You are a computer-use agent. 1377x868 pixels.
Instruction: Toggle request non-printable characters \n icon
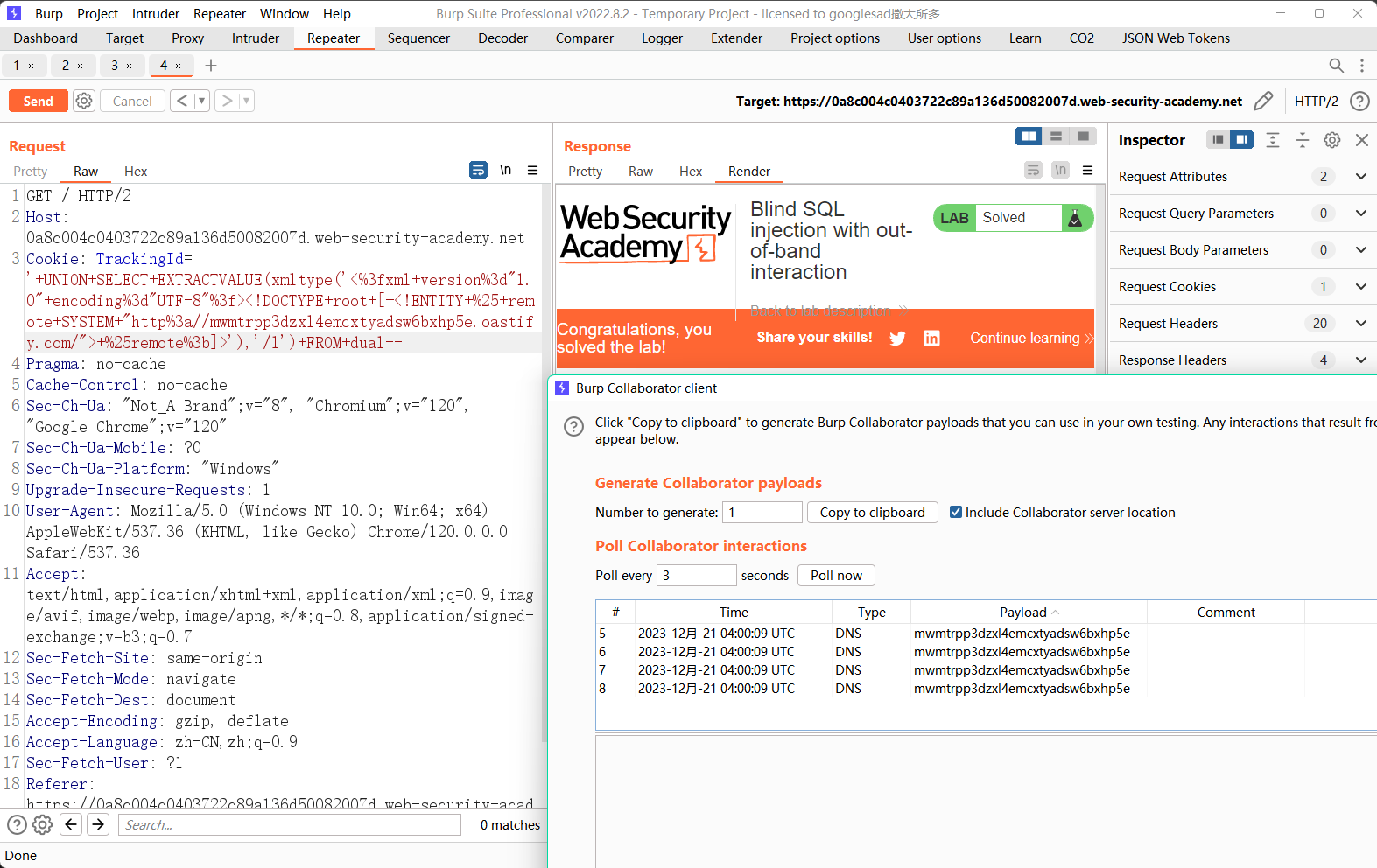[x=506, y=170]
